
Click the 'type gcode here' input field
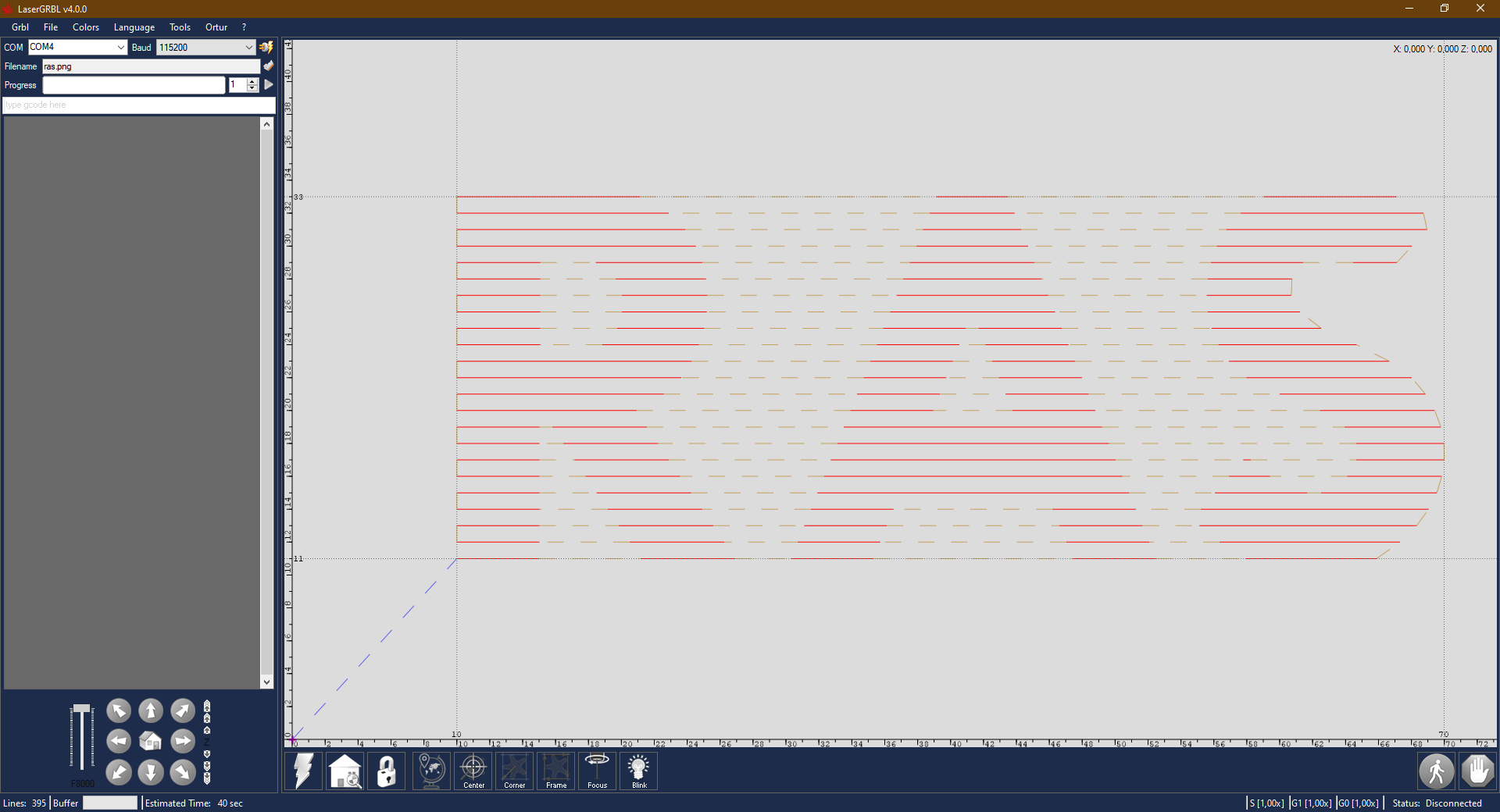point(139,105)
